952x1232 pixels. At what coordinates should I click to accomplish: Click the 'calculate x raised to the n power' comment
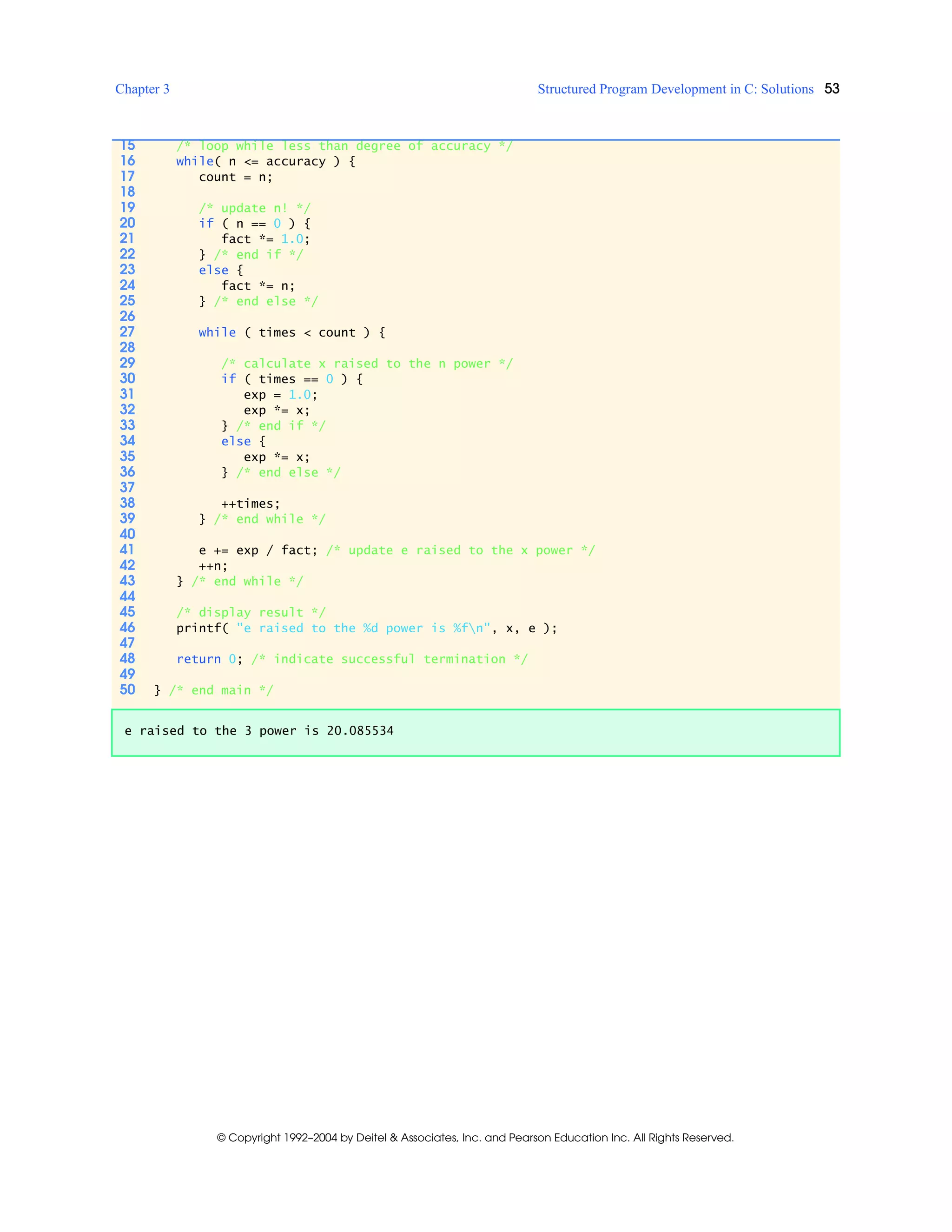(367, 364)
